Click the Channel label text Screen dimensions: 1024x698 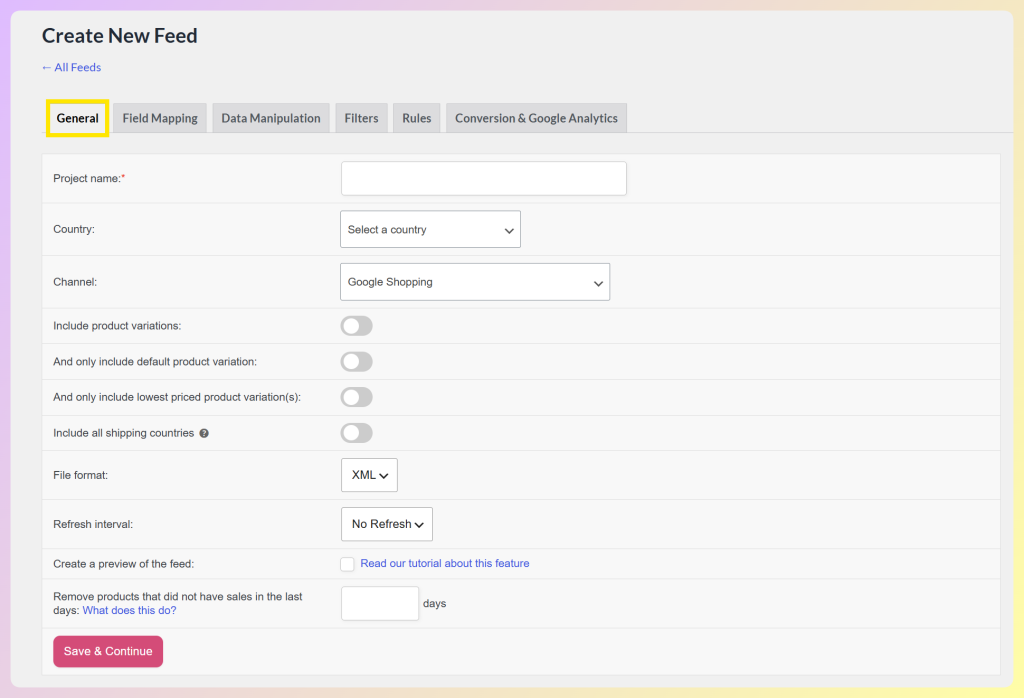[75, 282]
